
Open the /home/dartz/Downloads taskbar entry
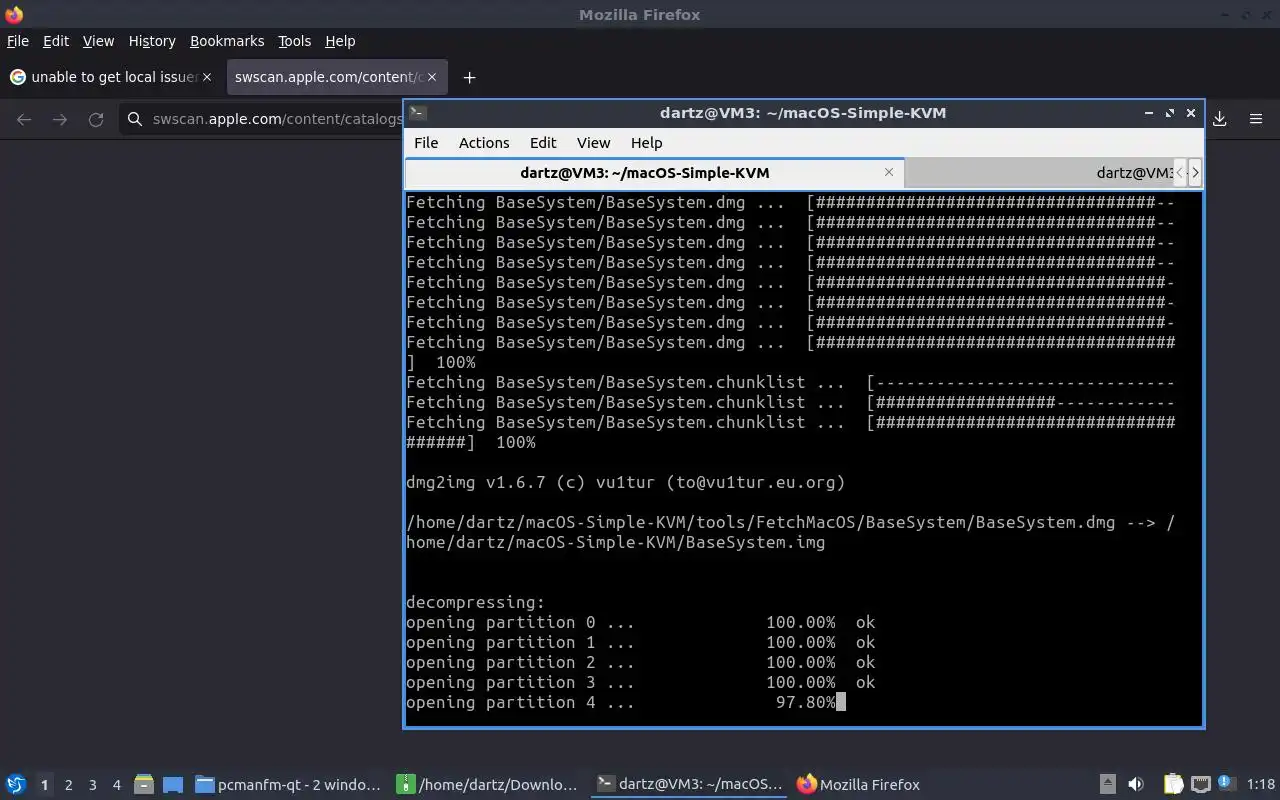[x=487, y=785]
